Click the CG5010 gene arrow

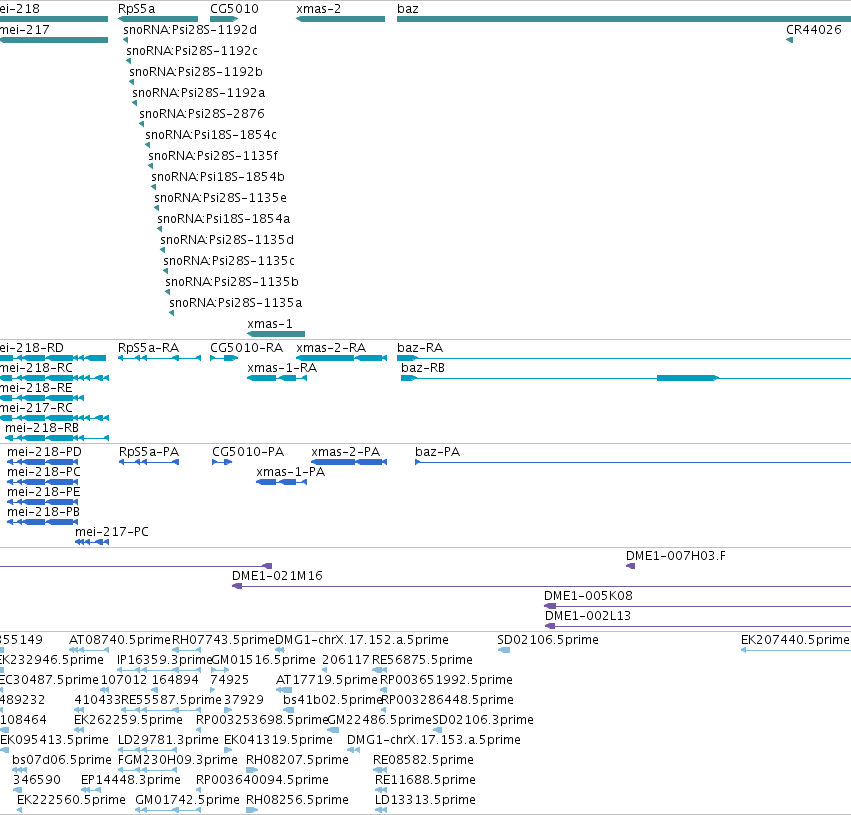coord(224,19)
